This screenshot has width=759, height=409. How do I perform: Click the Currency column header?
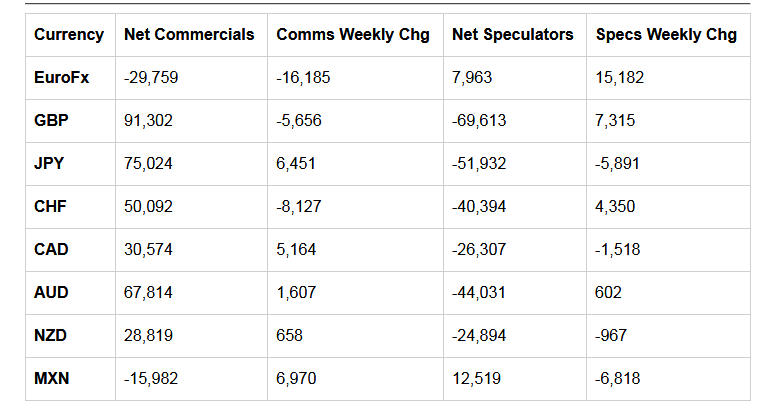click(68, 34)
